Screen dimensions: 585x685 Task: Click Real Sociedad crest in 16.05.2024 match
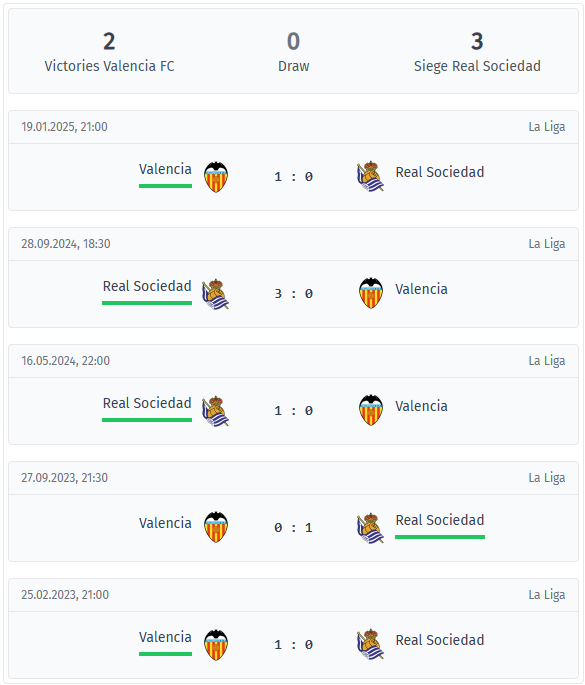coord(215,411)
